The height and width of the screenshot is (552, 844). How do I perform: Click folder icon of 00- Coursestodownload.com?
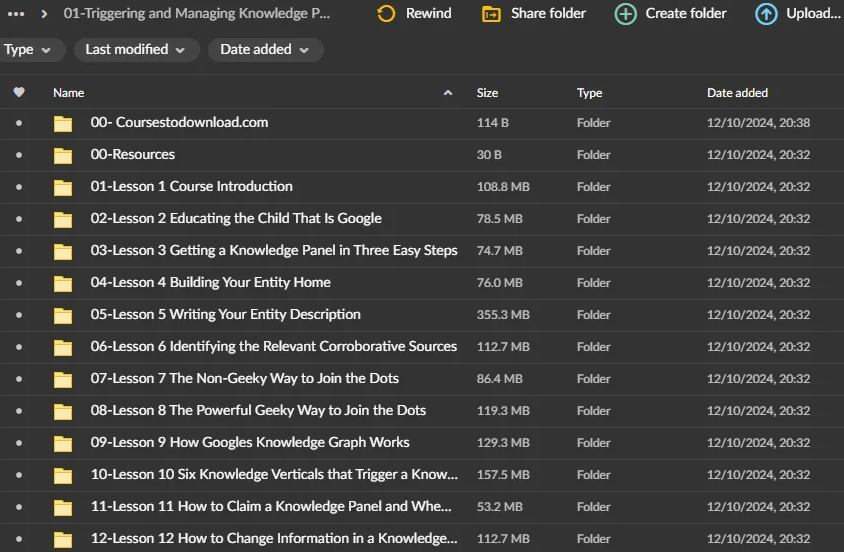point(63,123)
